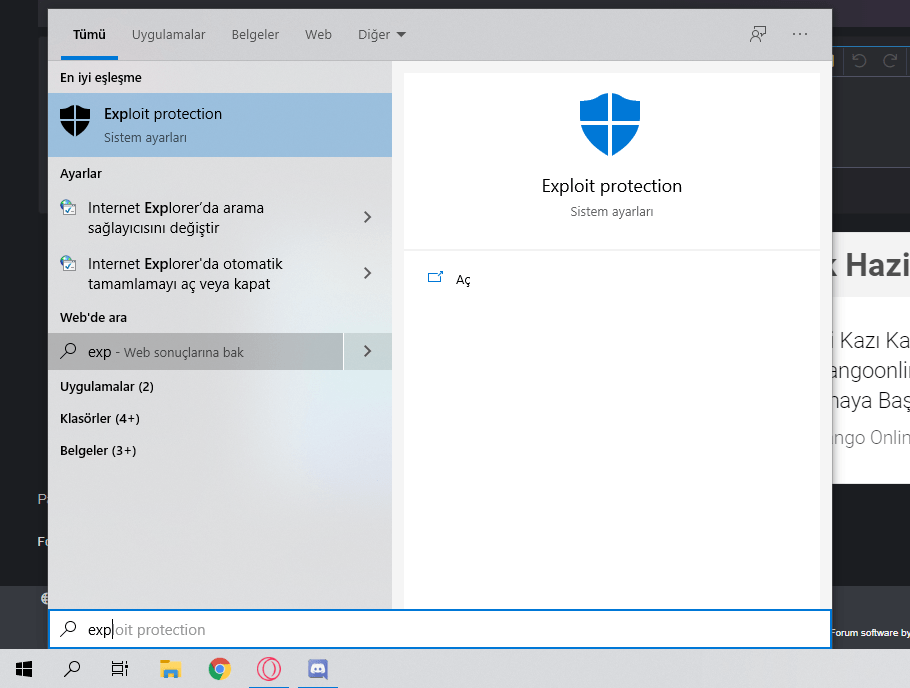The image size is (910, 688).
Task: Focus the search input box
Action: click(x=440, y=629)
